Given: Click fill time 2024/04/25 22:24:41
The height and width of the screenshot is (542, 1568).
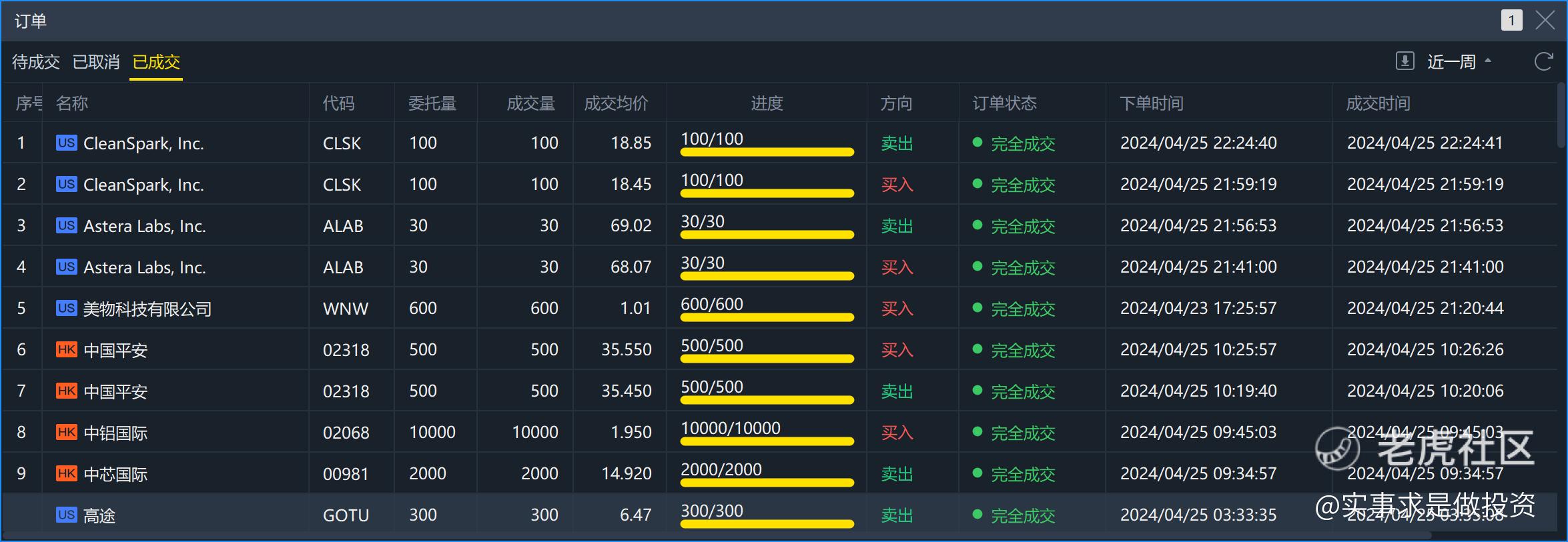Looking at the screenshot, I should 1425,143.
